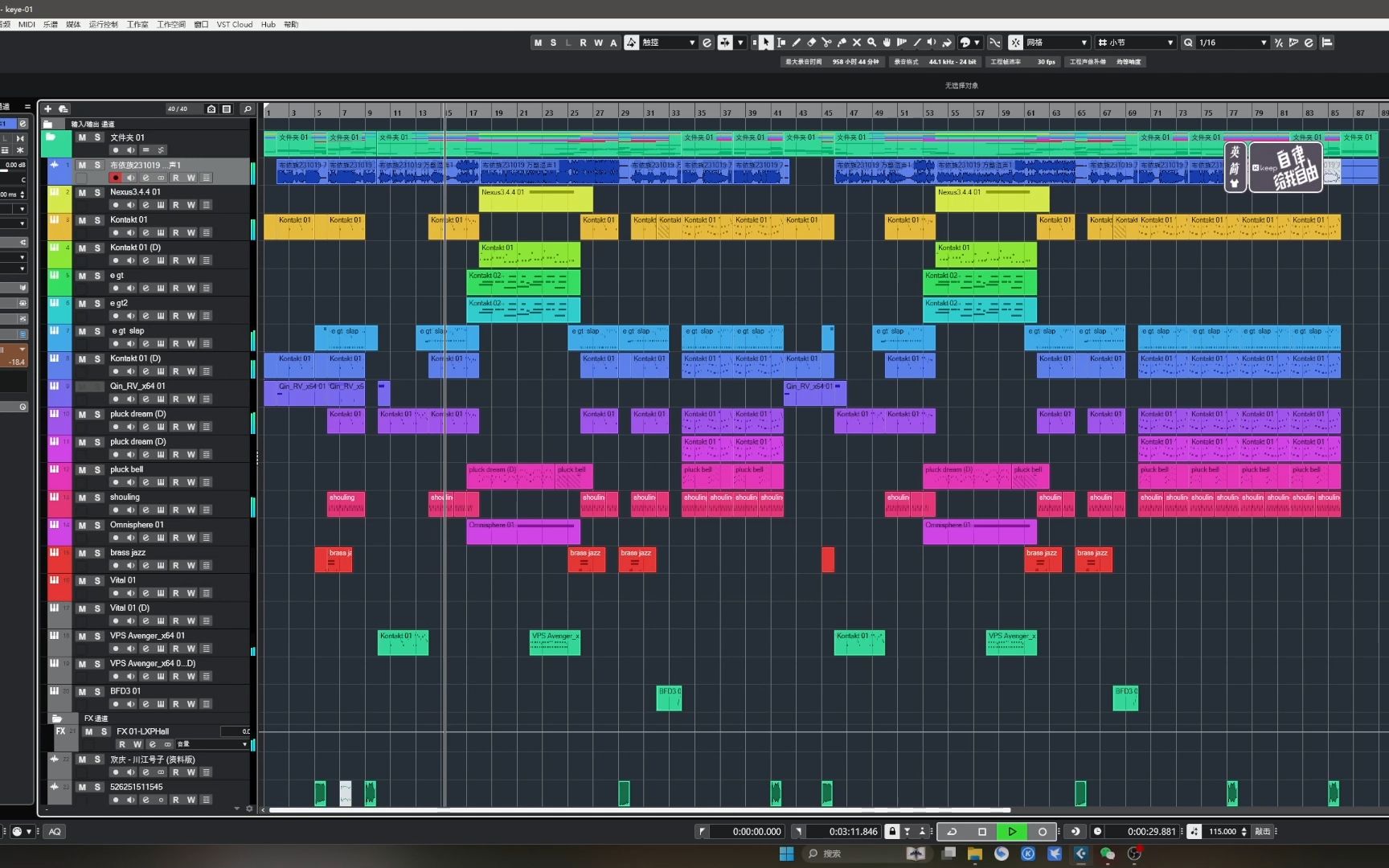The height and width of the screenshot is (868, 1389).
Task: Select the Line tool
Action: pyautogui.click(x=917, y=43)
